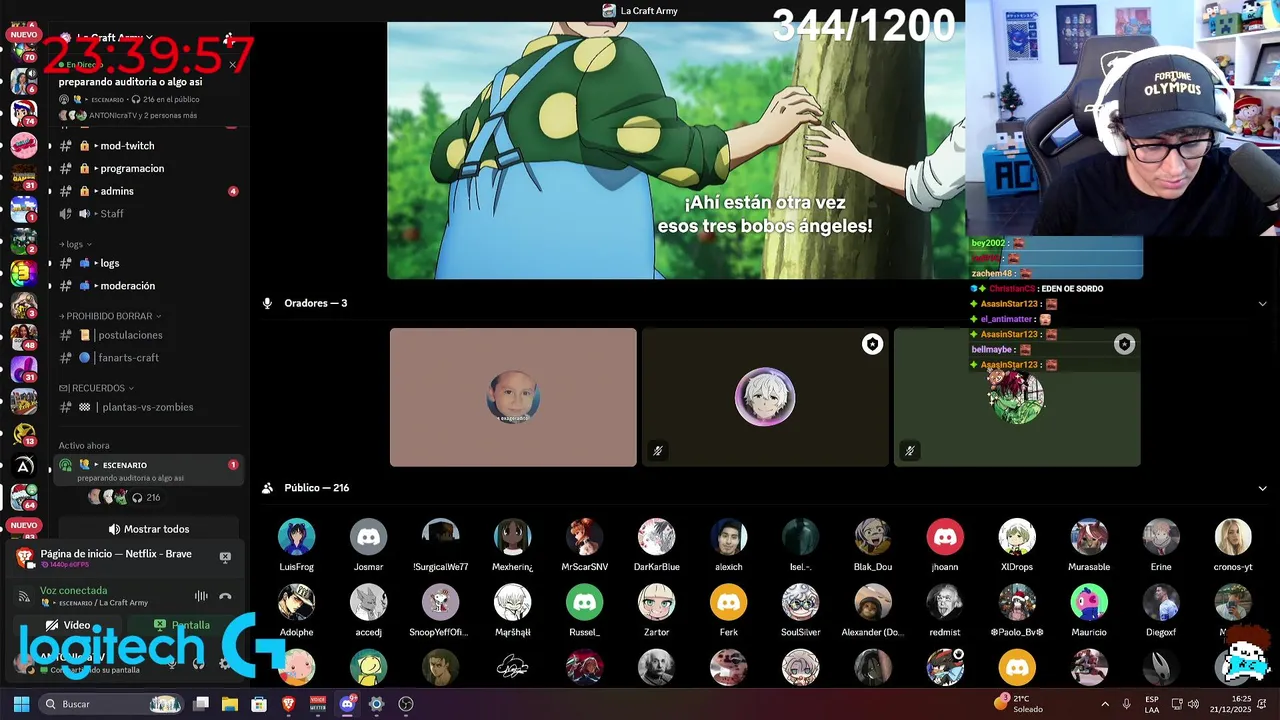The width and height of the screenshot is (1280, 720).
Task: Open Discord from the taskbar
Action: click(x=347, y=704)
